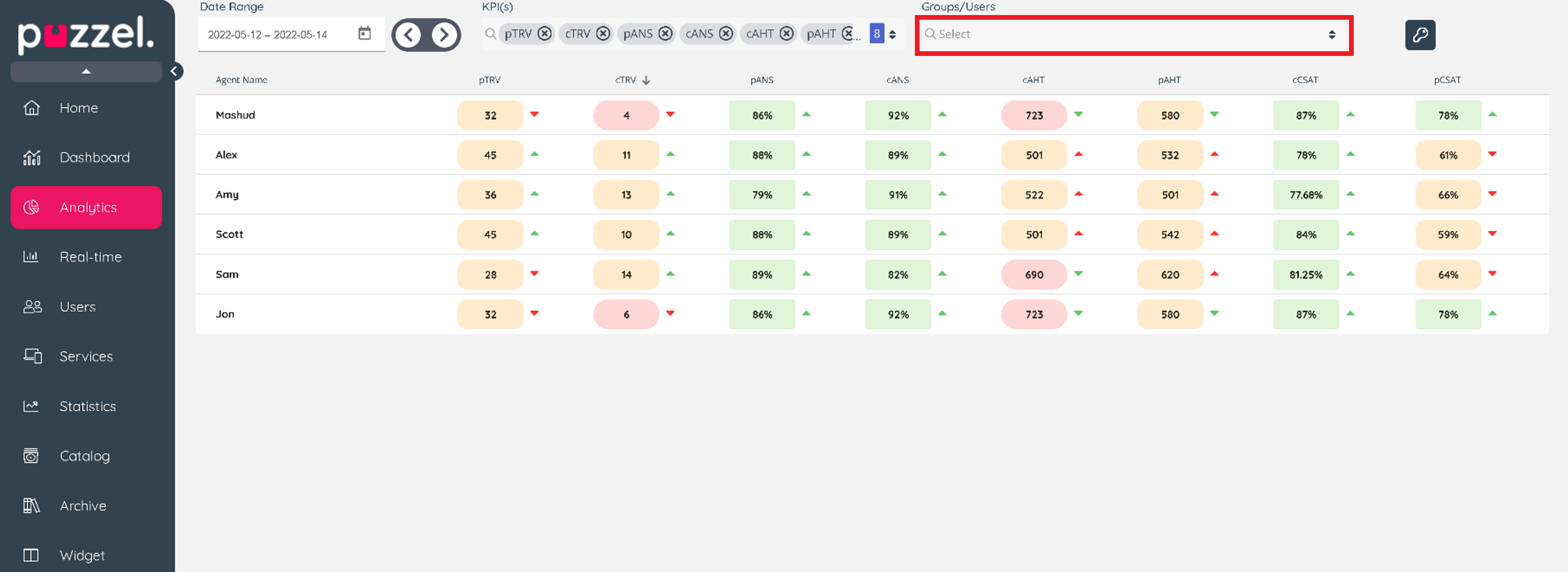Navigate to Statistics in sidebar

(87, 406)
